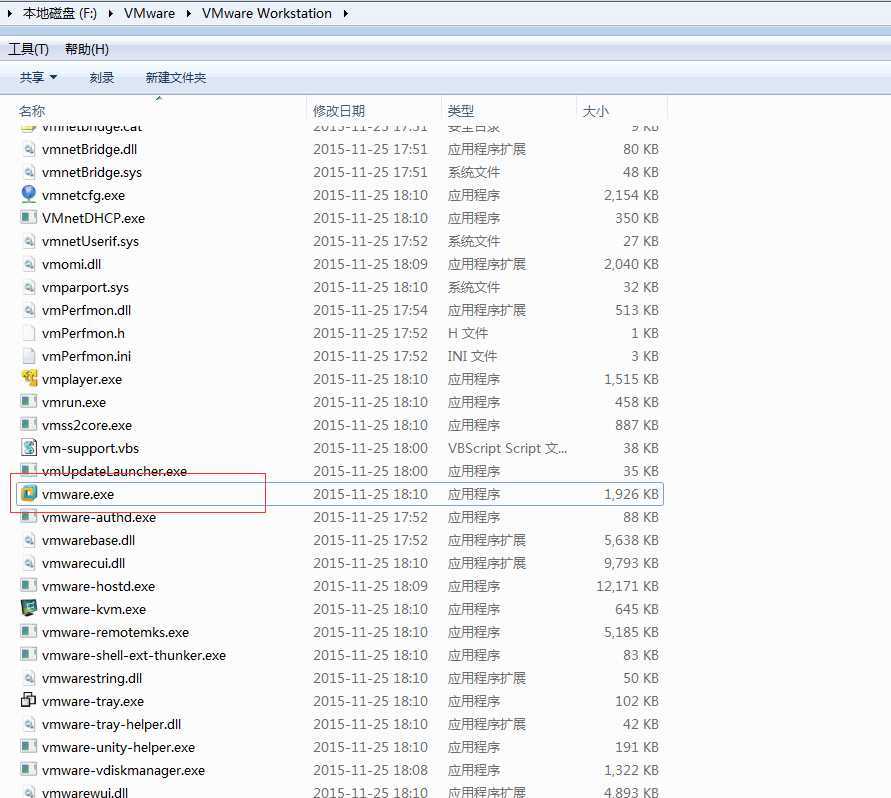Click the vmwarebase.dll file icon
The image size is (891, 798).
(x=29, y=540)
